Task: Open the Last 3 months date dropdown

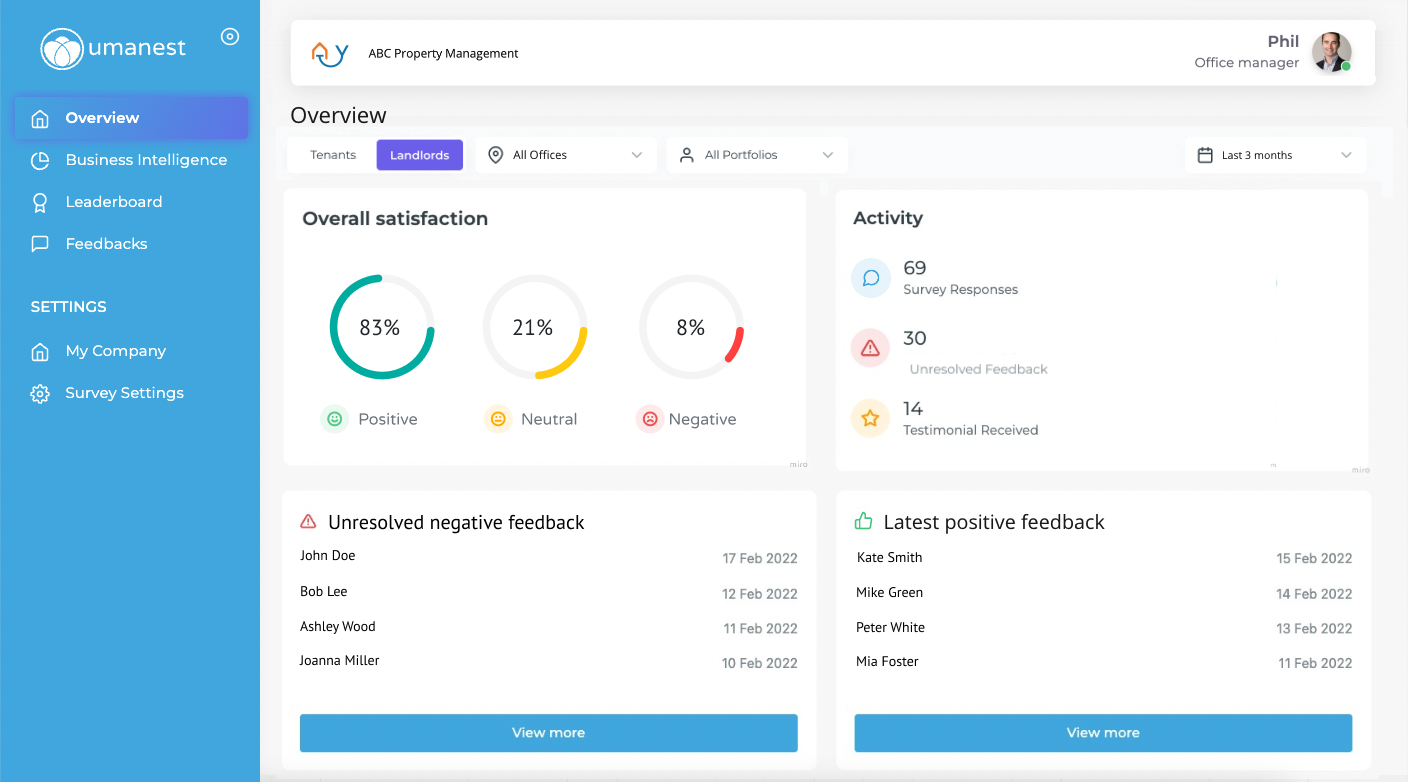Action: click(x=1274, y=155)
